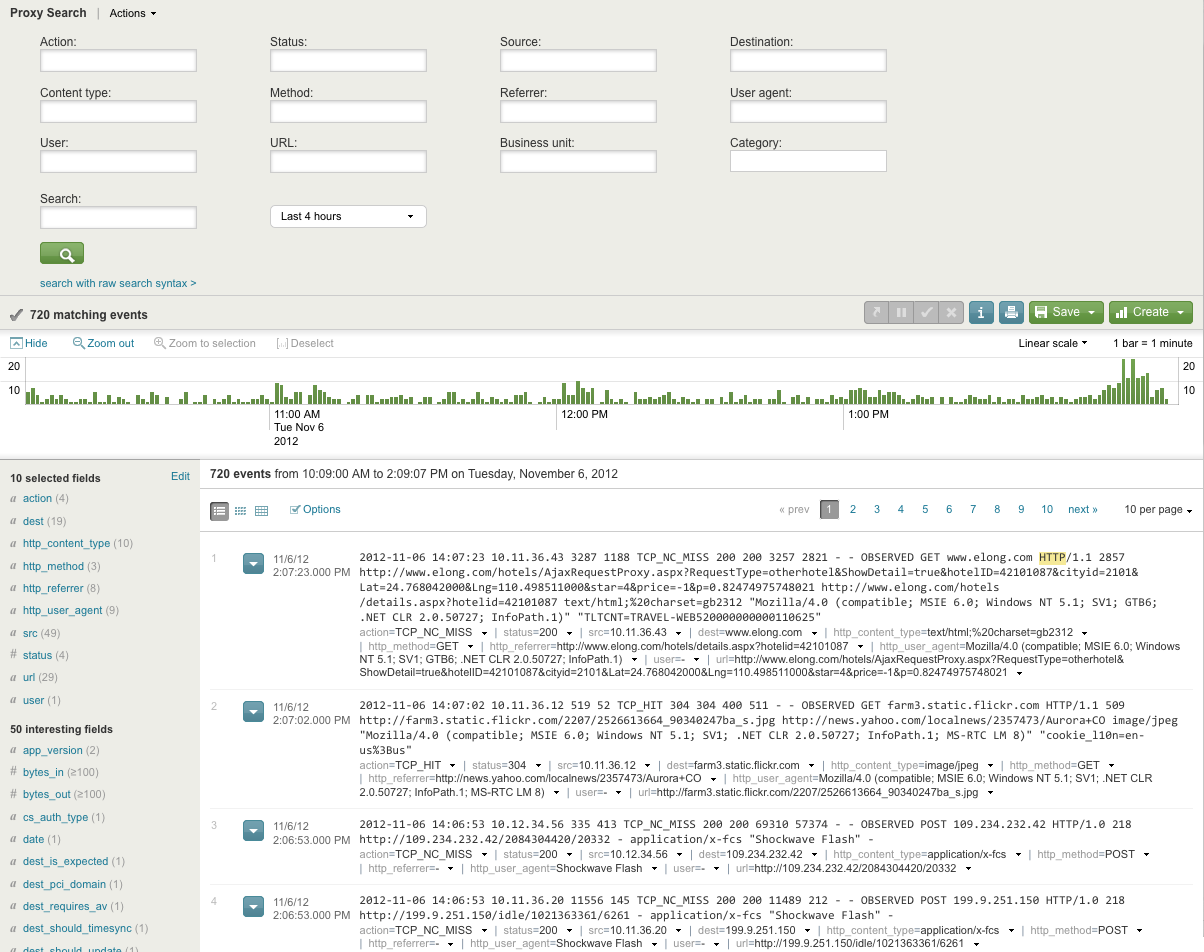Screen dimensions: 1204x952
Task: Expand the Save dropdown
Action: (x=1066, y=312)
